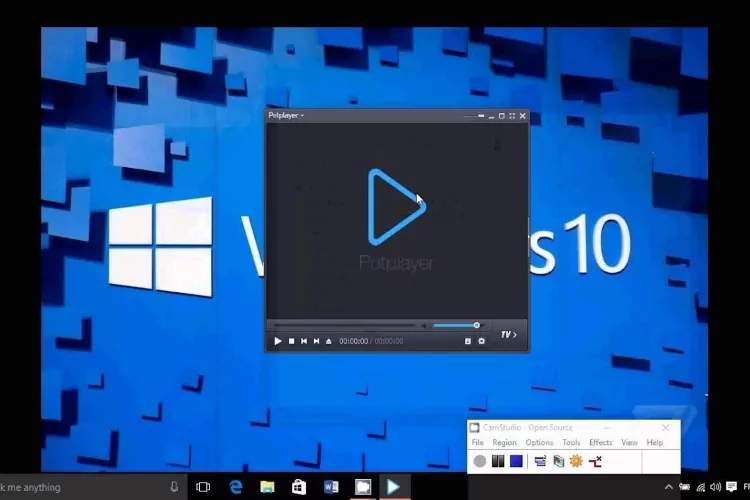This screenshot has width=750, height=500.
Task: Click the large Potplayer play logo
Action: [396, 207]
